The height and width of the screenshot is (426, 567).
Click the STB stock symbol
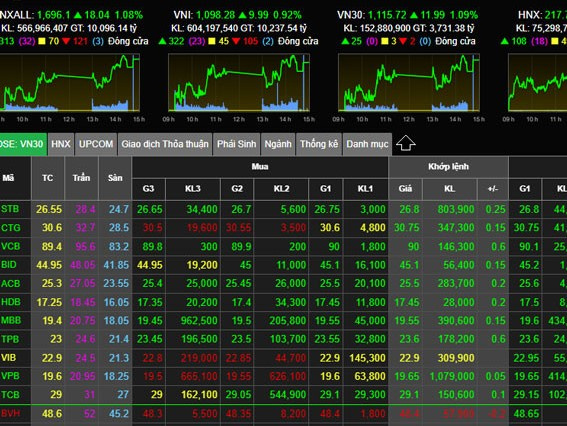(10, 209)
